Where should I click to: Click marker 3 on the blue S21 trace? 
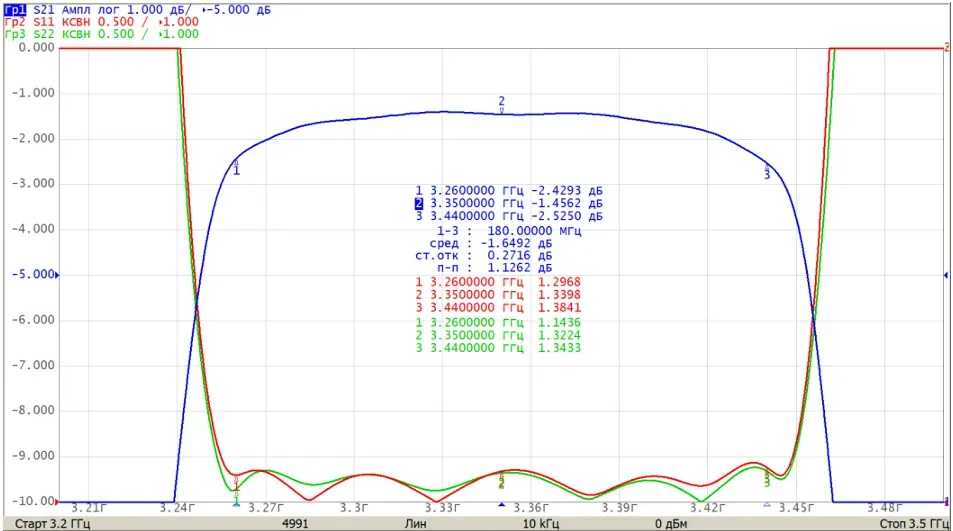(767, 171)
